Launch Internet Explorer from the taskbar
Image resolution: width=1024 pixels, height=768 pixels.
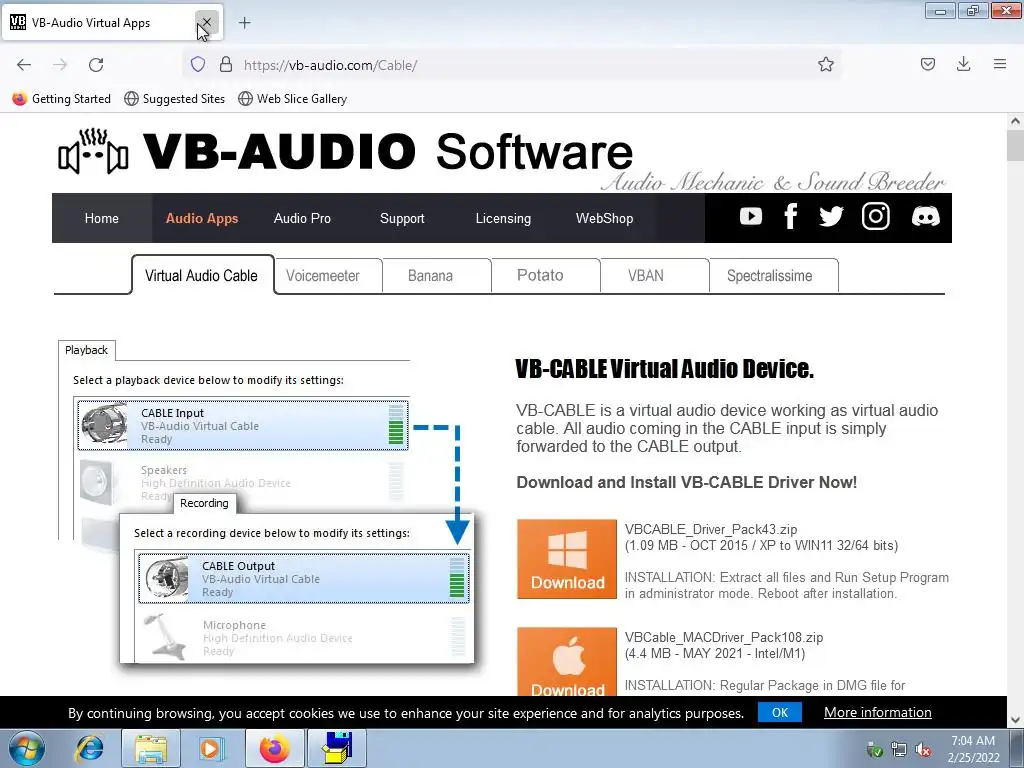[89, 748]
